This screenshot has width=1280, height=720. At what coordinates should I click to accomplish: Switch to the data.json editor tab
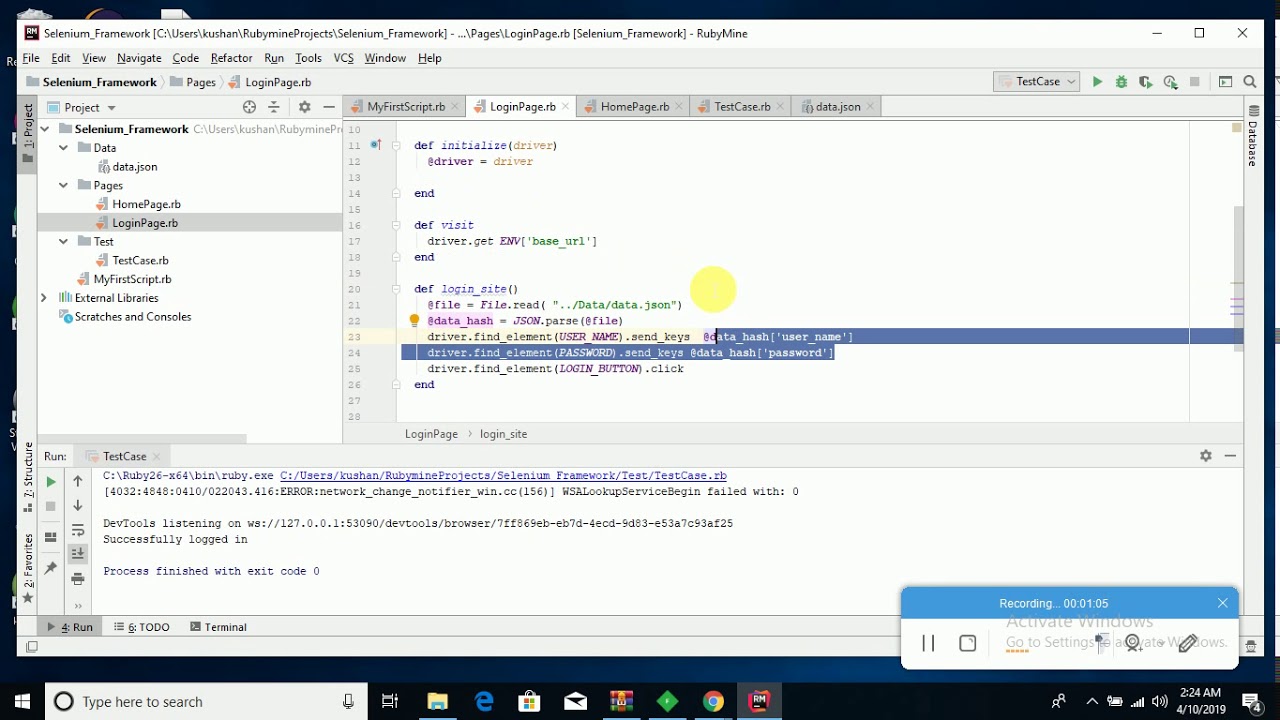click(x=837, y=107)
